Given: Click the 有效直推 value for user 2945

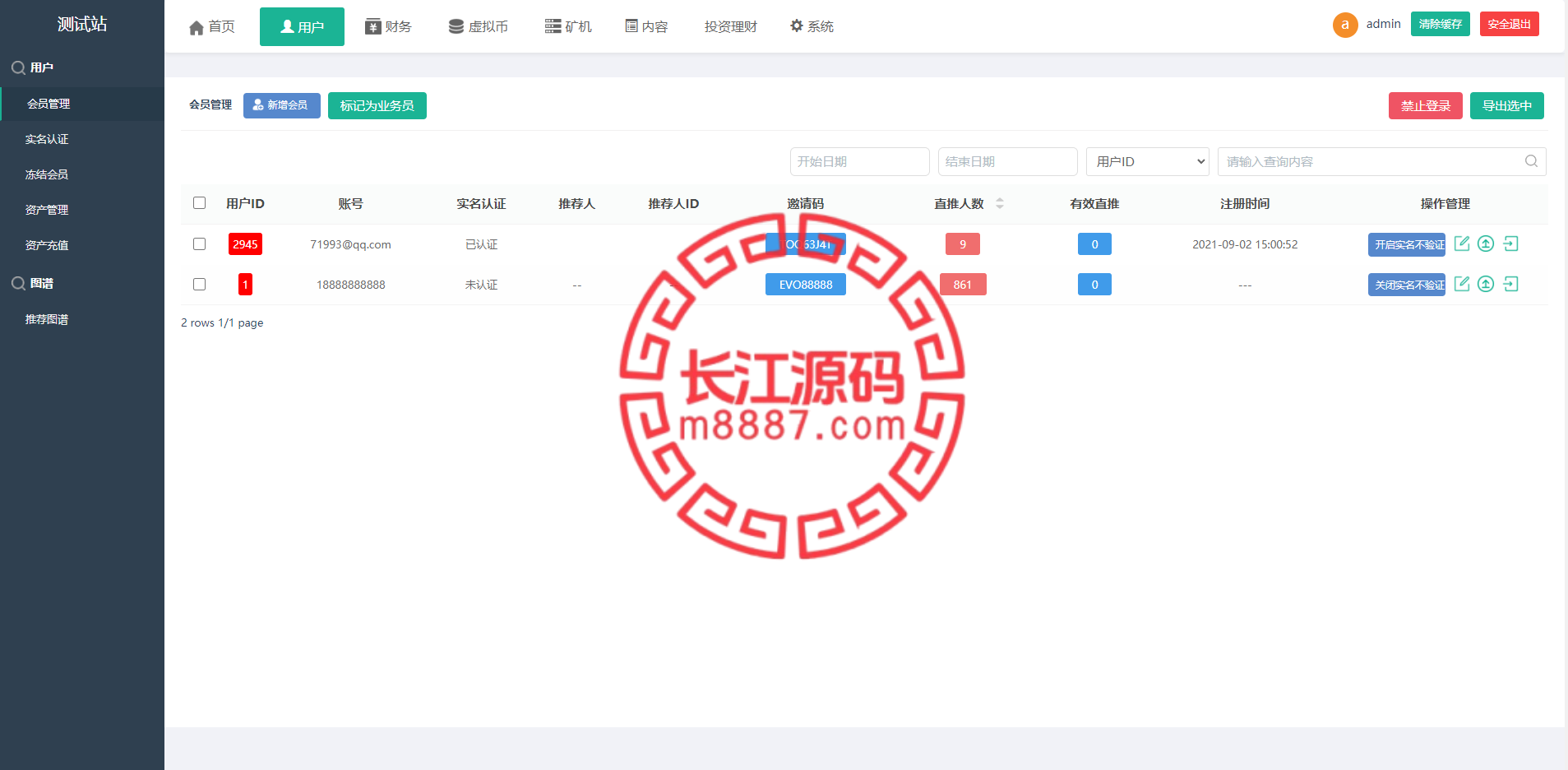Looking at the screenshot, I should click(x=1094, y=244).
